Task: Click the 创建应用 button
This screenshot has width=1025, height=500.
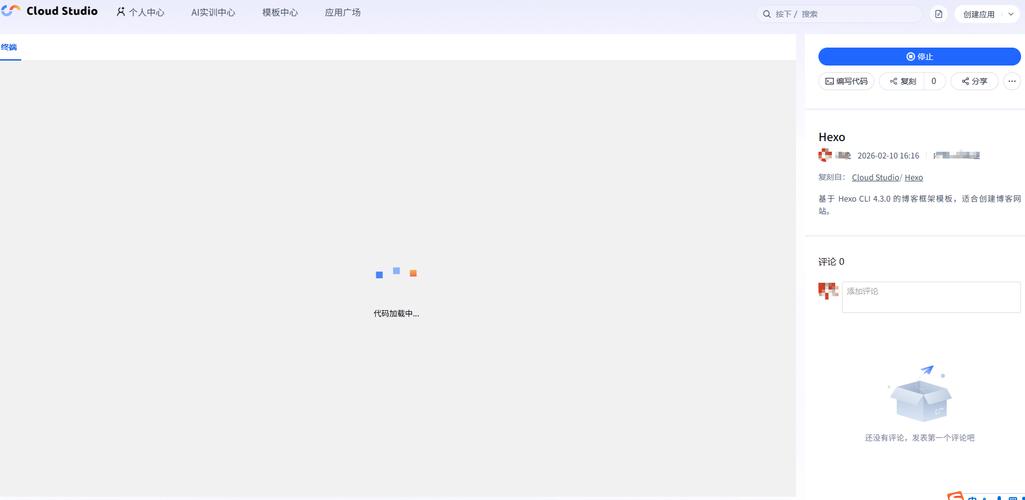Action: click(978, 14)
